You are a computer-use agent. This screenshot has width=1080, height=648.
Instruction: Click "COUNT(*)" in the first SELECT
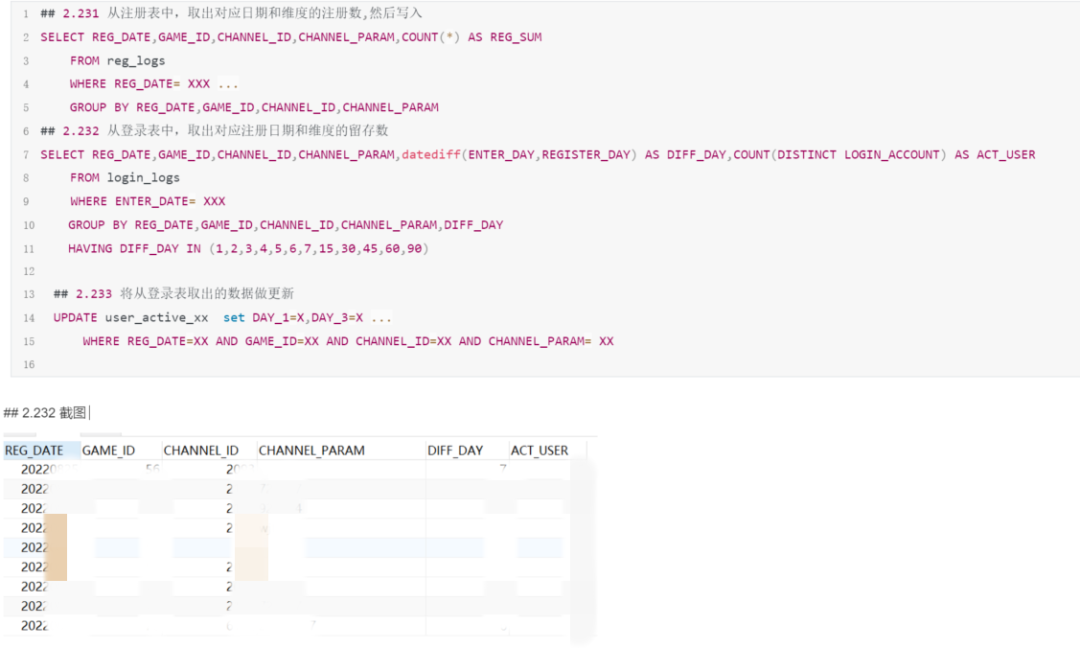pos(430,37)
